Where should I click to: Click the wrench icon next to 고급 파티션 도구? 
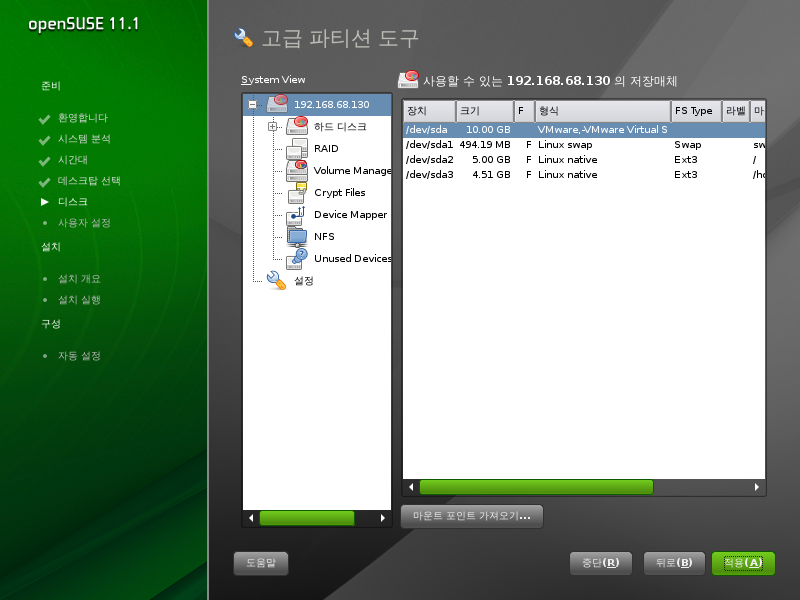pos(244,38)
